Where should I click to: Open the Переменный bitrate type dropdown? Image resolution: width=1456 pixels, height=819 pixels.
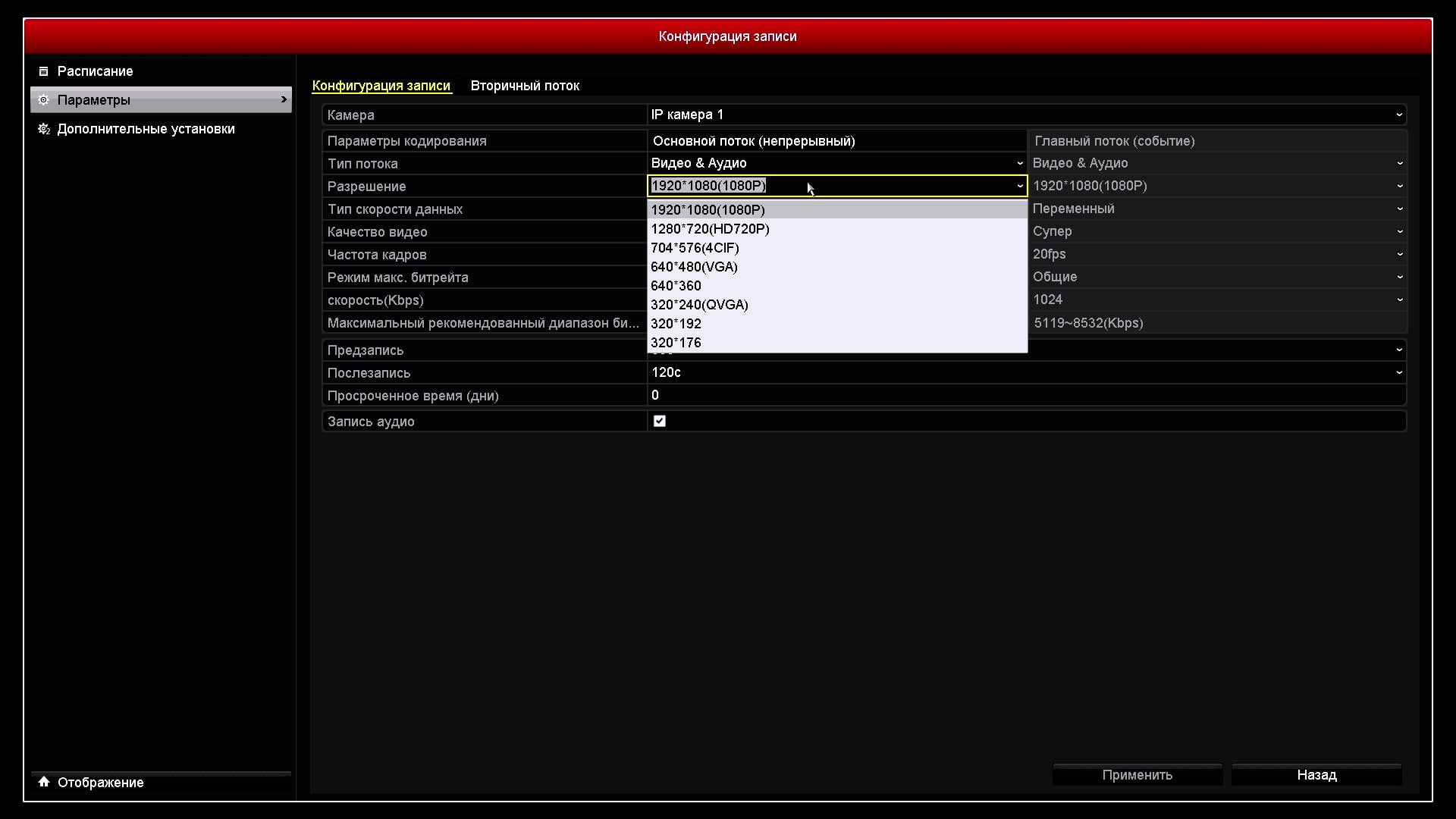pos(1218,209)
